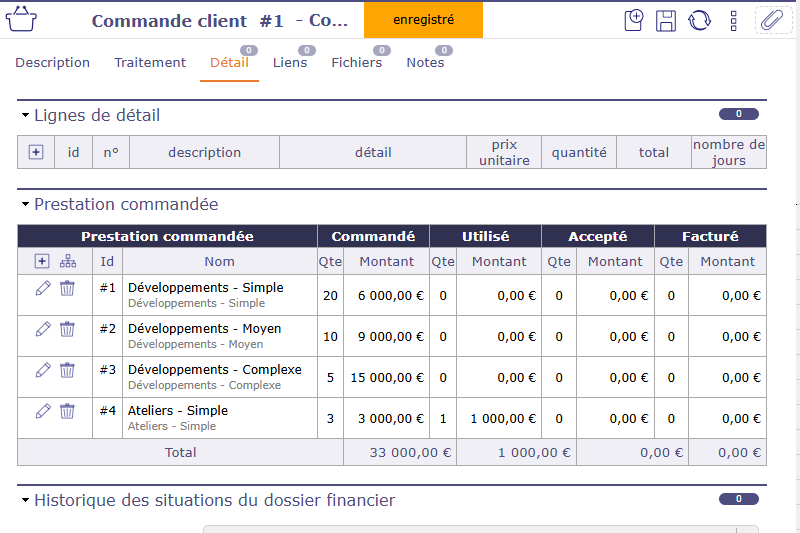Switch to the Description tab
The image size is (800, 533).
click(52, 62)
